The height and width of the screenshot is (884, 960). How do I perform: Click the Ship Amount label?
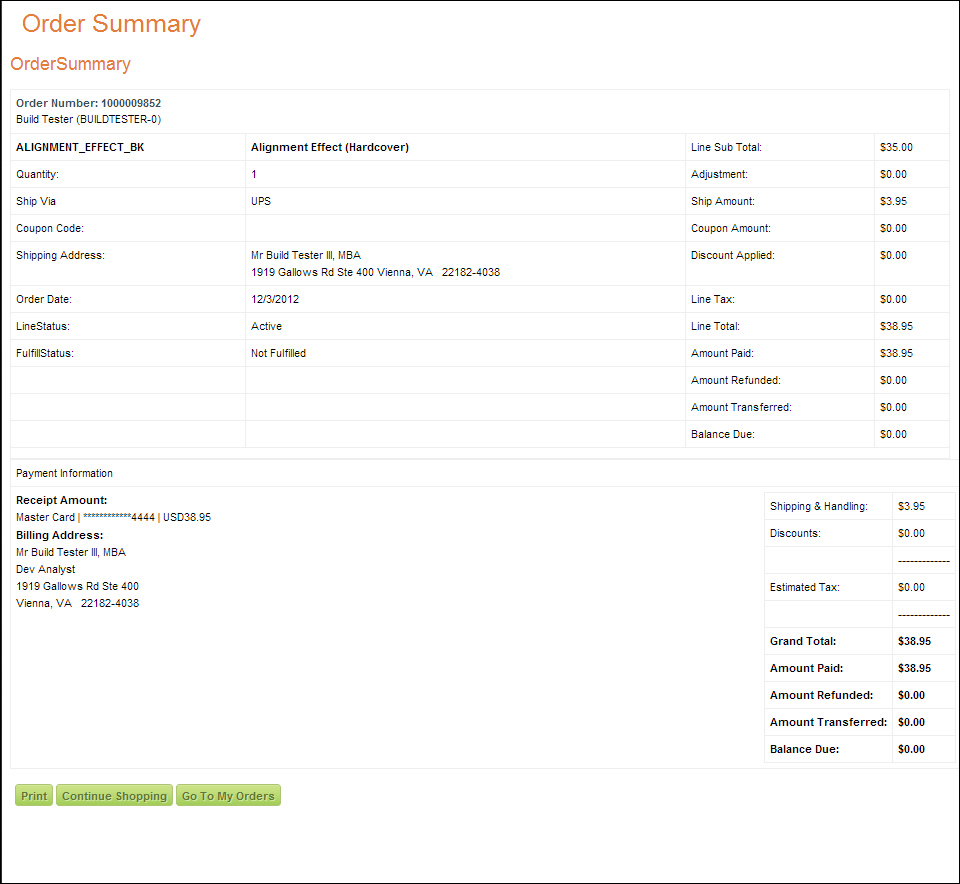722,201
